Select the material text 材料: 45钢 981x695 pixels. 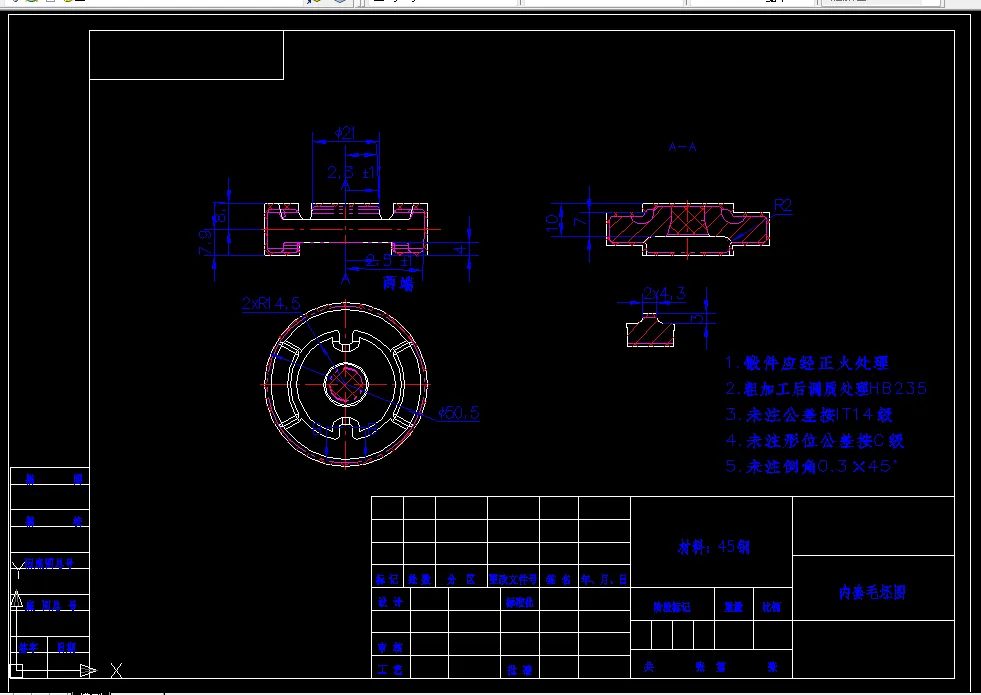point(713,547)
